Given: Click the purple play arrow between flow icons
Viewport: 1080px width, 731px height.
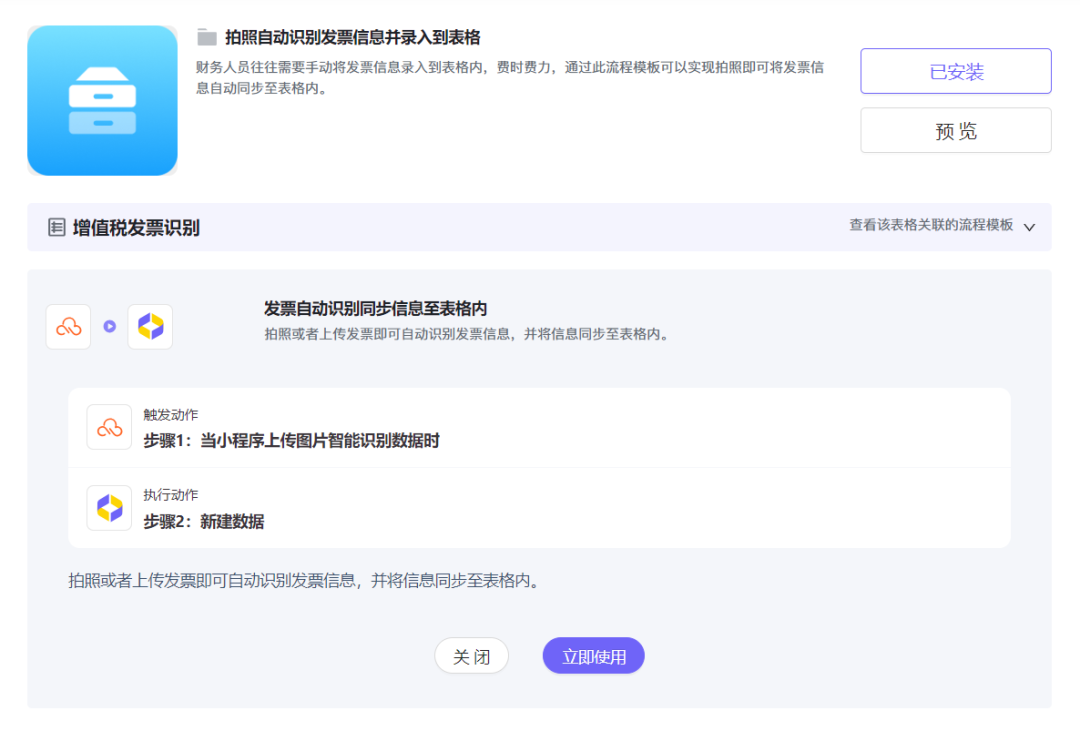Looking at the screenshot, I should (x=110, y=327).
